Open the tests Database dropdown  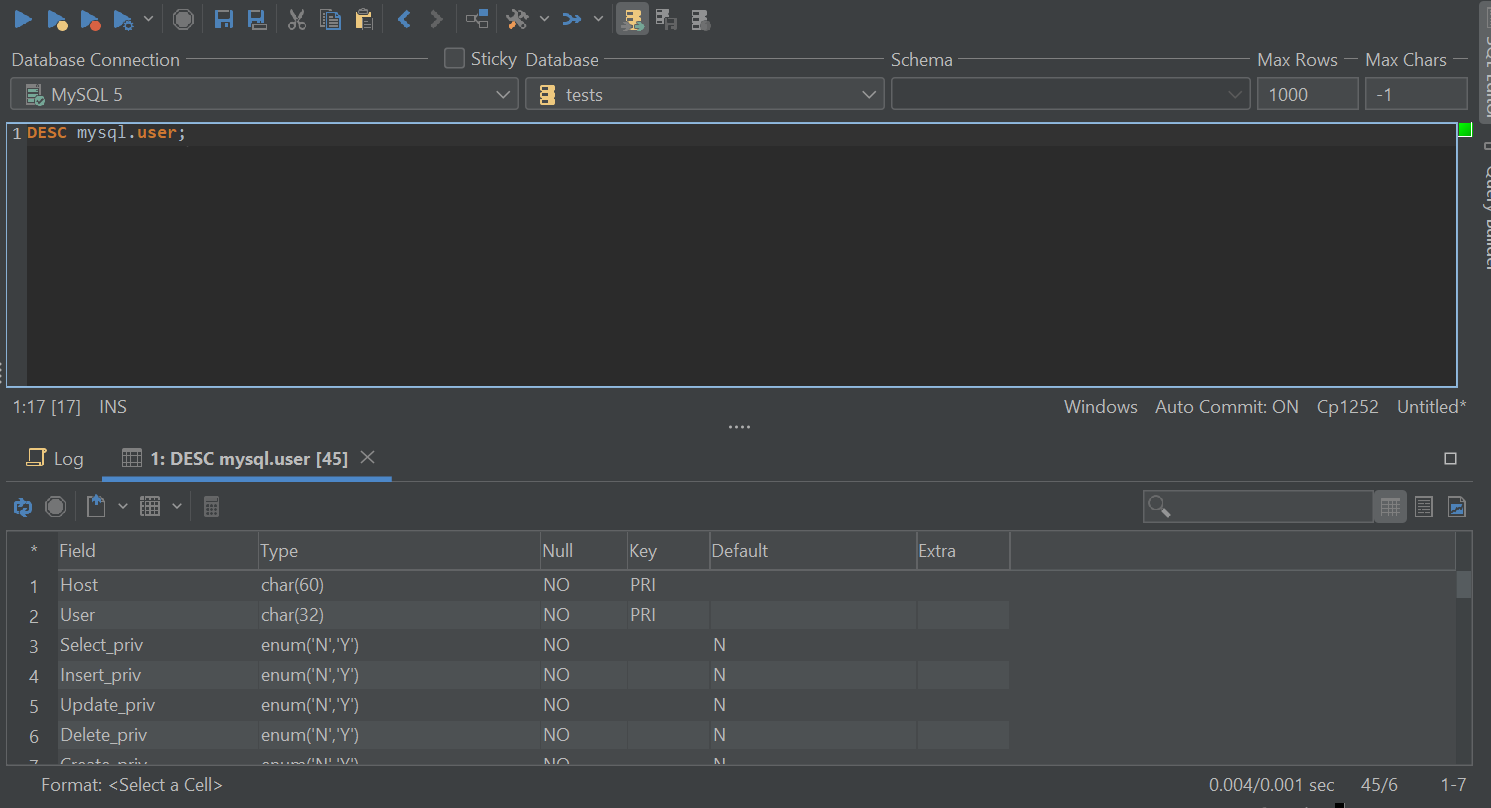(868, 93)
